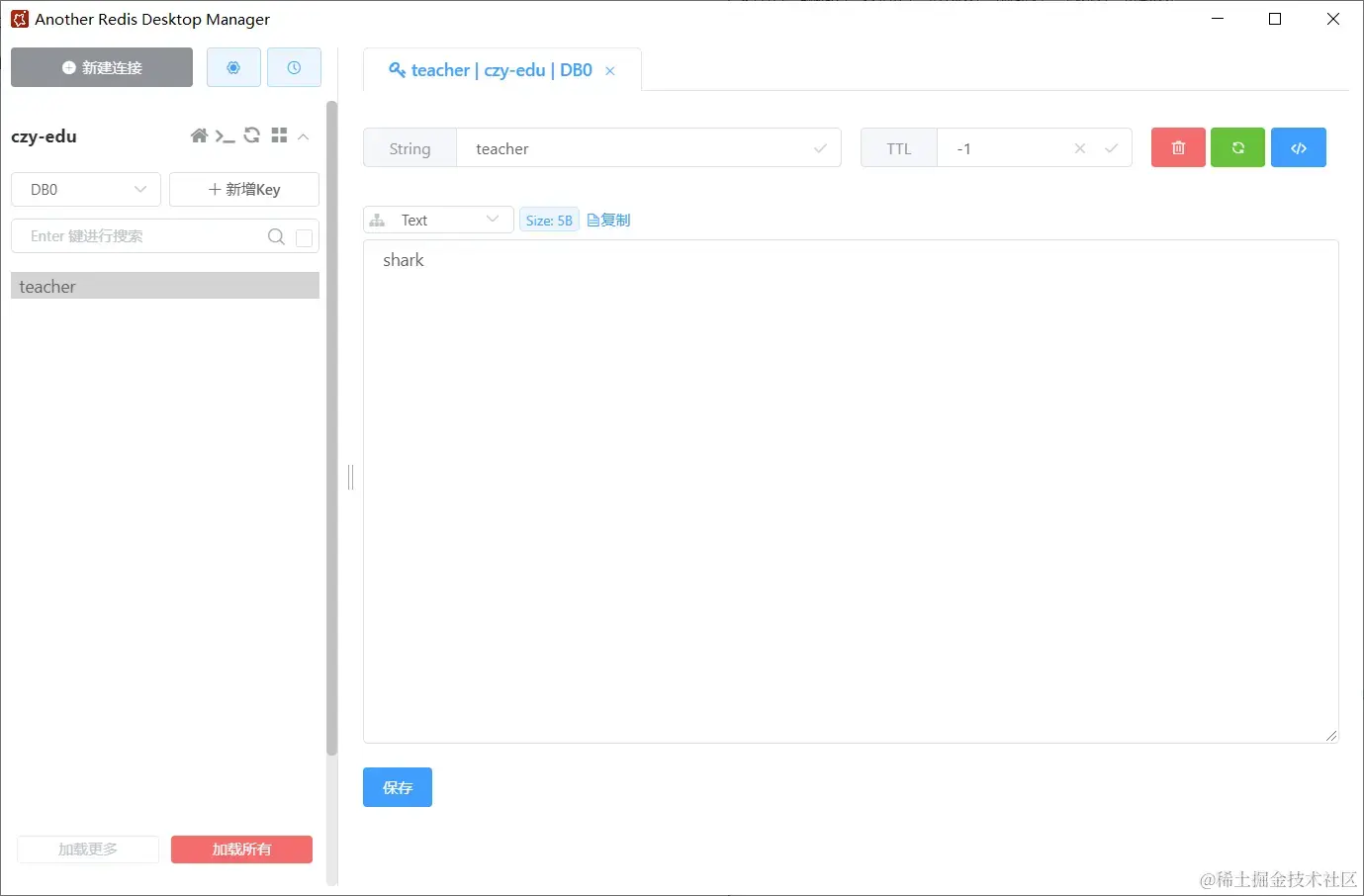1364x896 pixels.
Task: Open the command log clock icon
Action: tap(294, 67)
